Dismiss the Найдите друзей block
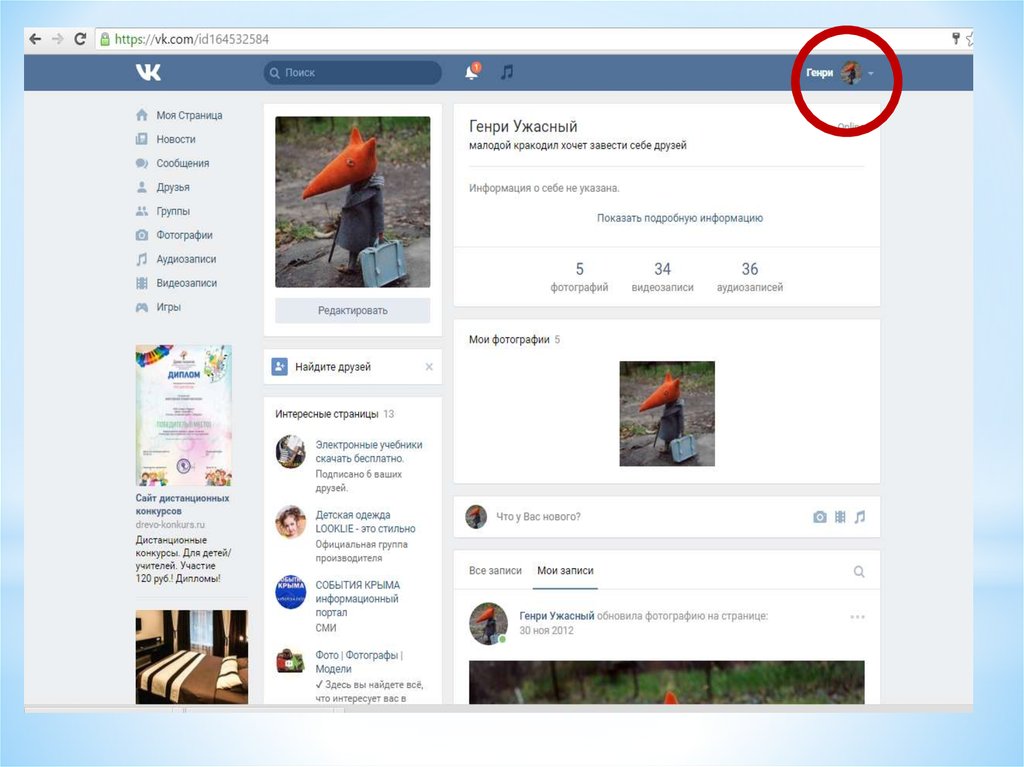The width and height of the screenshot is (1024, 767). [429, 367]
